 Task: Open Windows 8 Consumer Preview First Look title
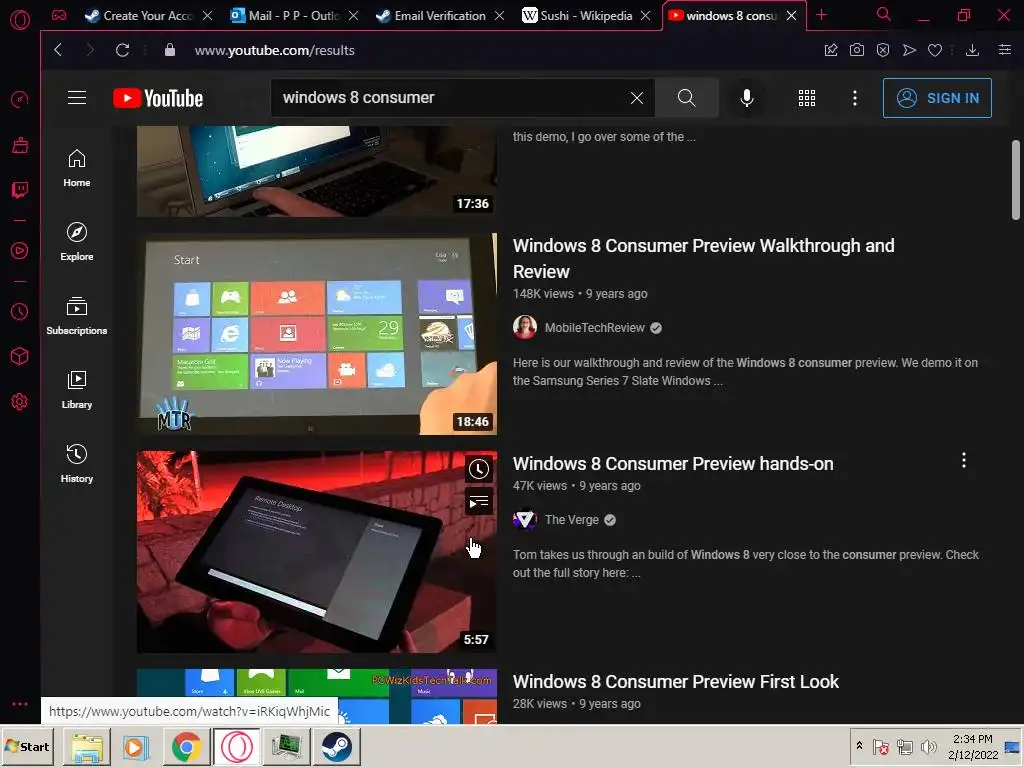[675, 682]
